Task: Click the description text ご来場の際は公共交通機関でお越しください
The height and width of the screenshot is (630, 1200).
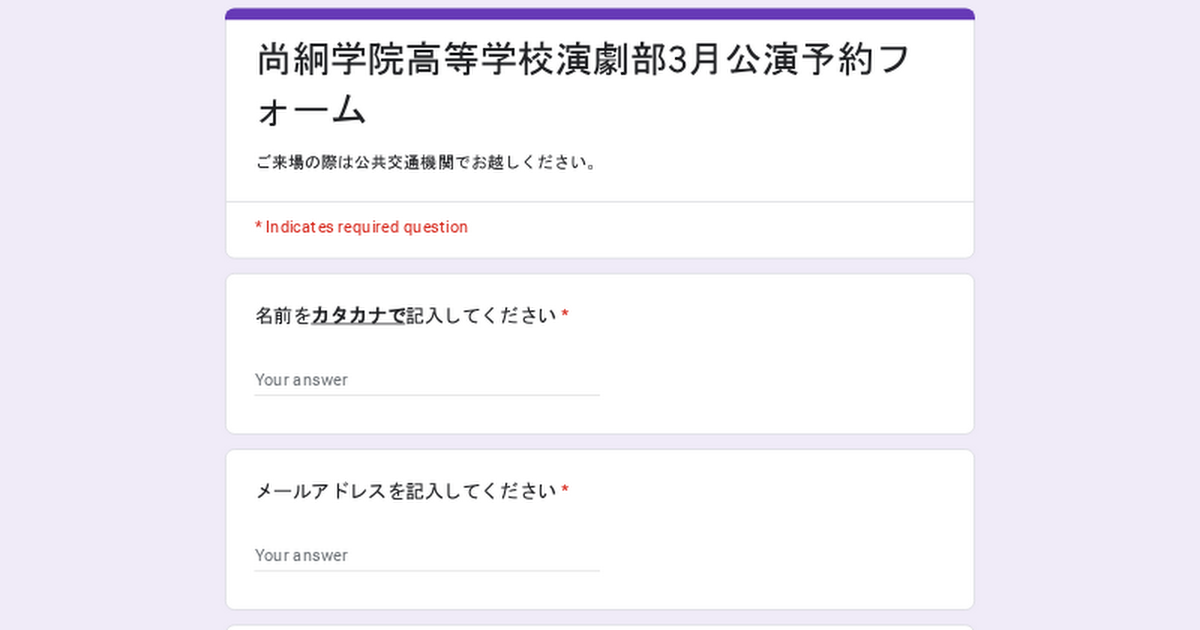Action: [427, 162]
